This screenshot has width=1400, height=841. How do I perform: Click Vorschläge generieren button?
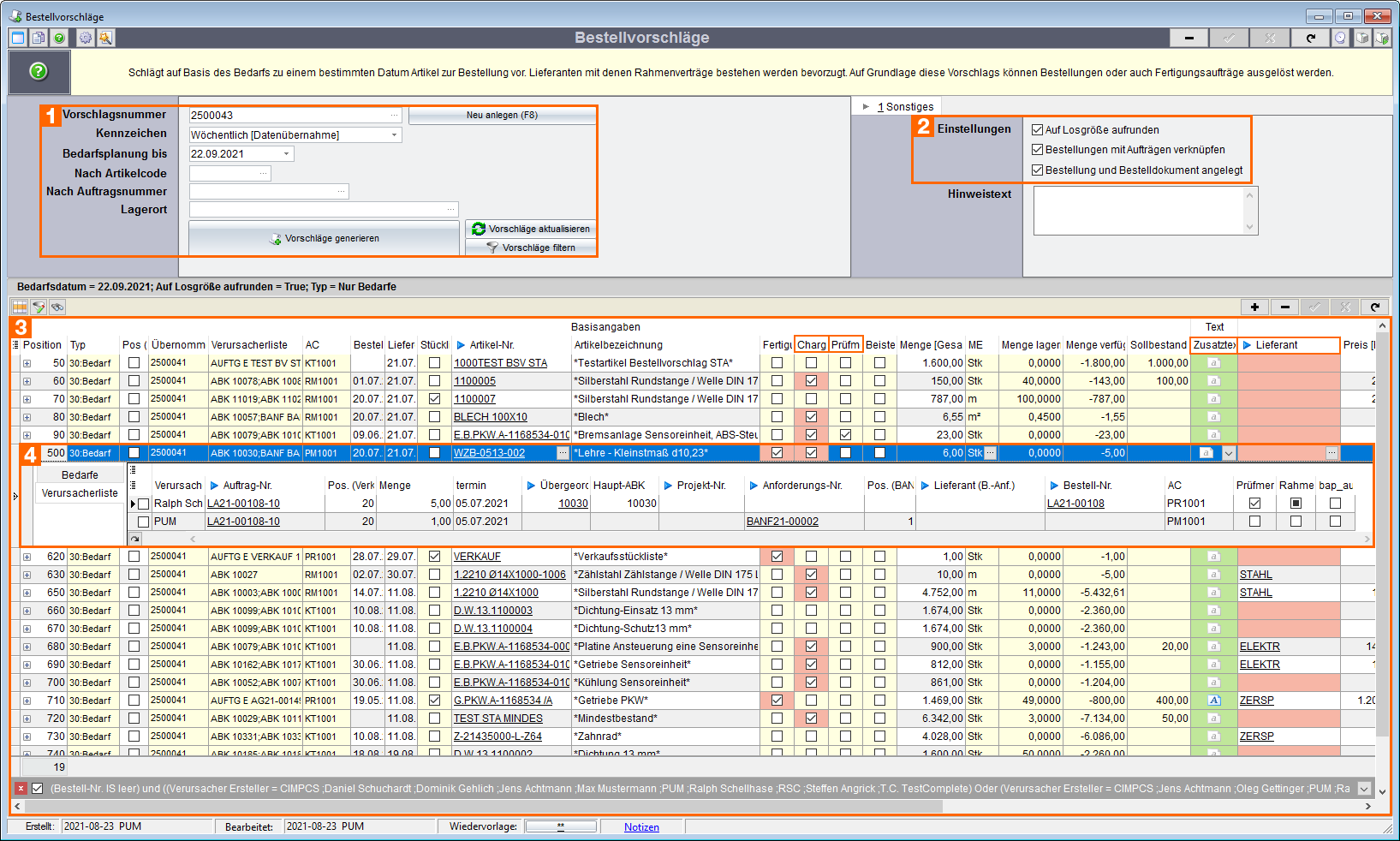tap(324, 238)
